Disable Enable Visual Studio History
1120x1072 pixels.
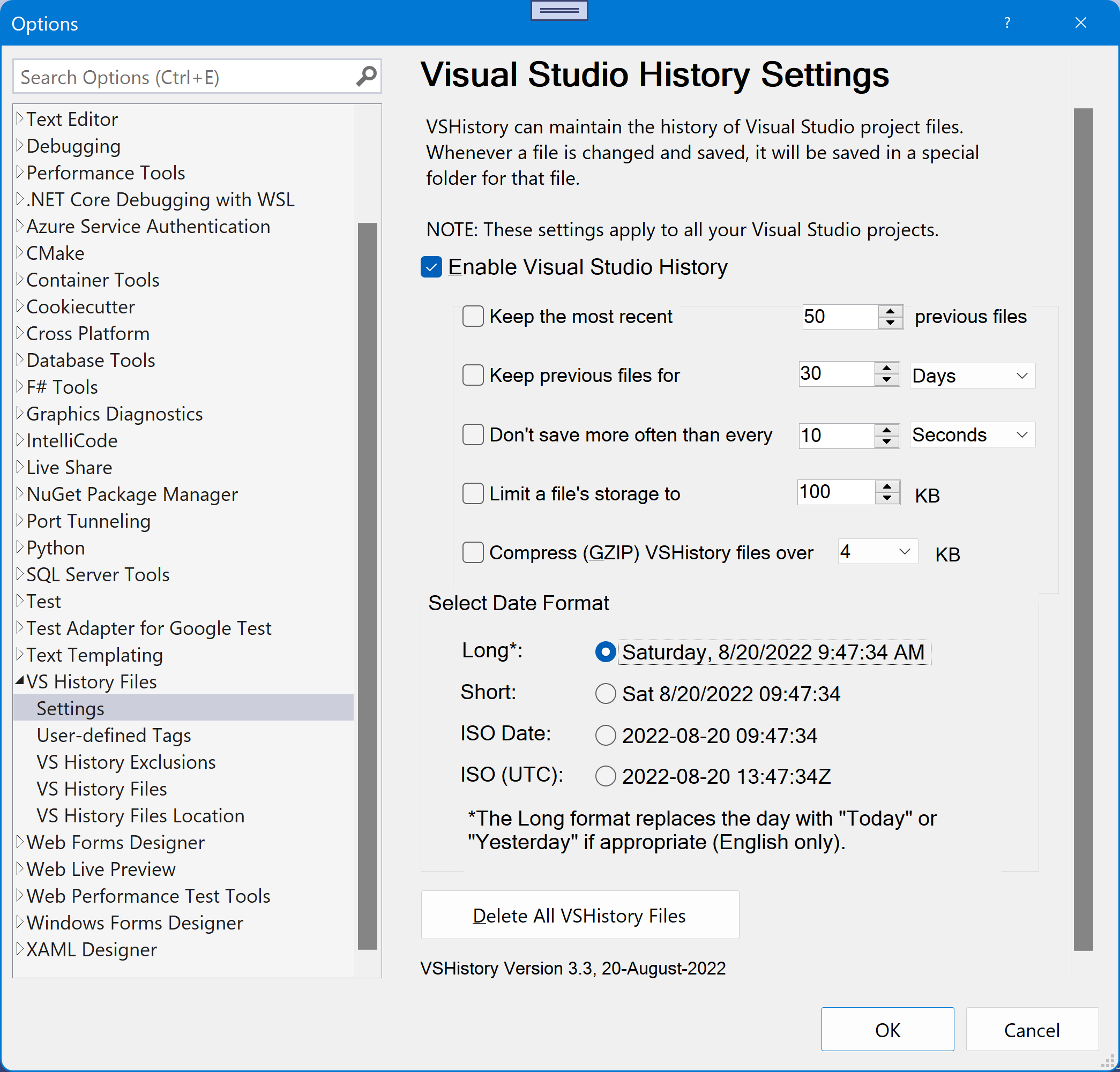(x=431, y=267)
